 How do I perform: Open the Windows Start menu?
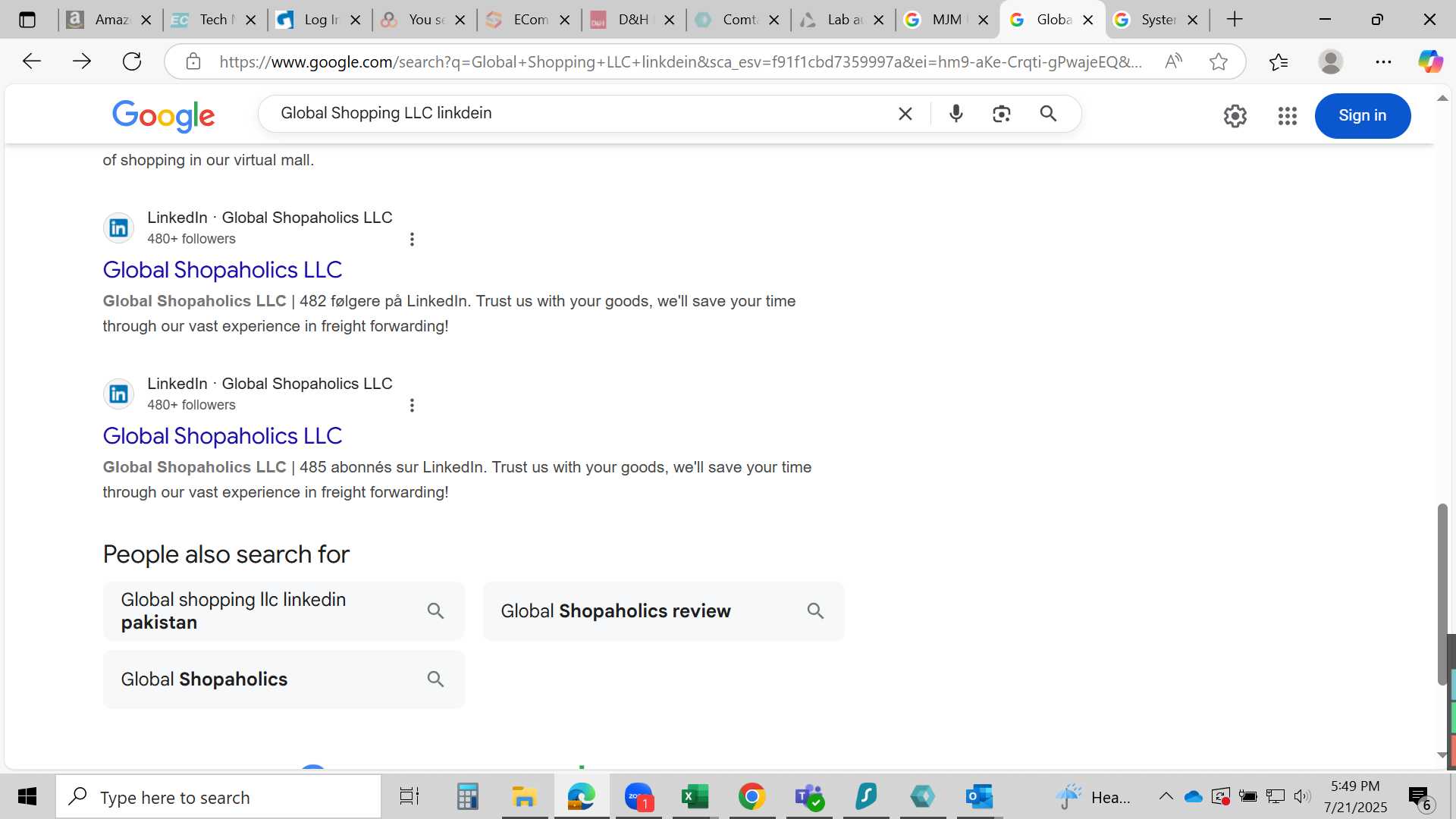tap(27, 796)
